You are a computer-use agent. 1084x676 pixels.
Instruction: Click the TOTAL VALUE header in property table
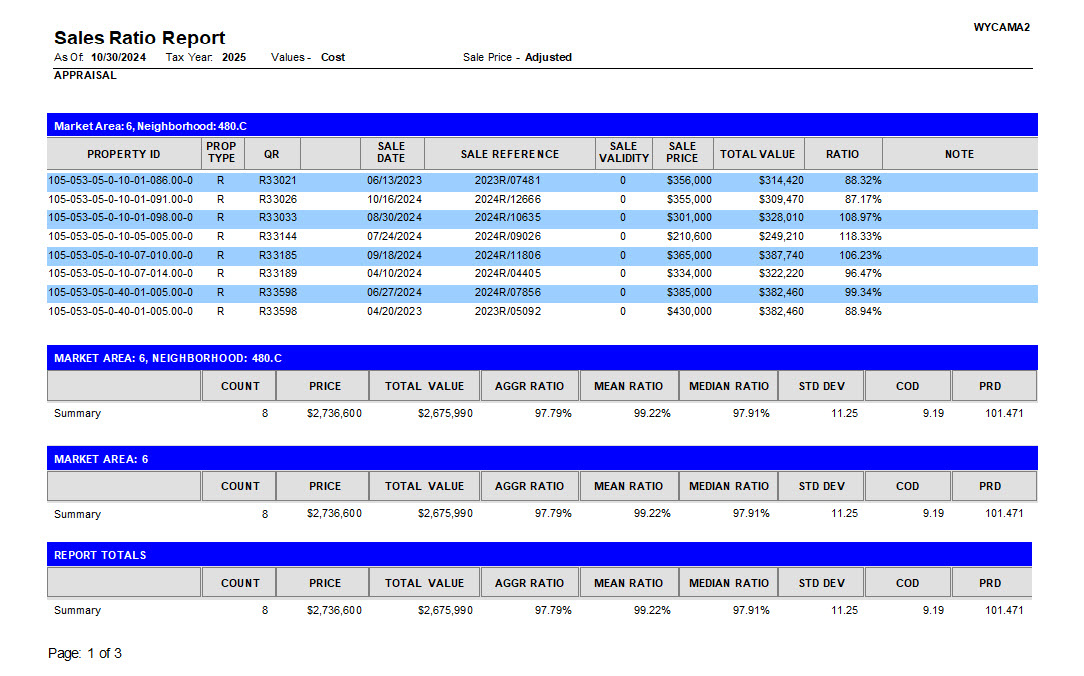pos(757,154)
